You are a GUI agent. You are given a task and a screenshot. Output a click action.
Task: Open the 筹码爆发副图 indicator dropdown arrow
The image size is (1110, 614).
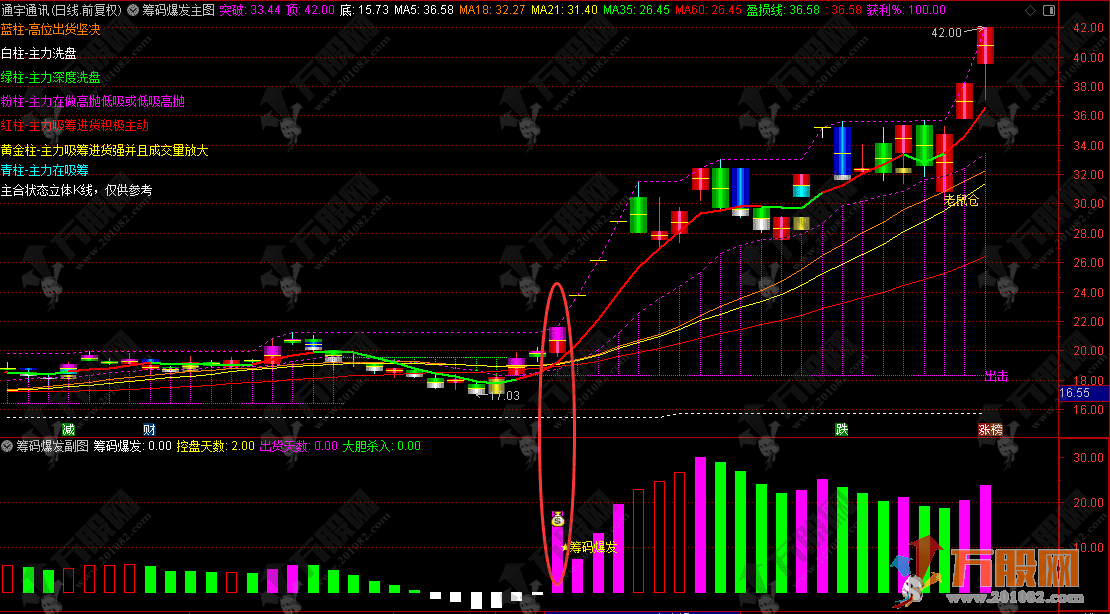click(x=8, y=446)
